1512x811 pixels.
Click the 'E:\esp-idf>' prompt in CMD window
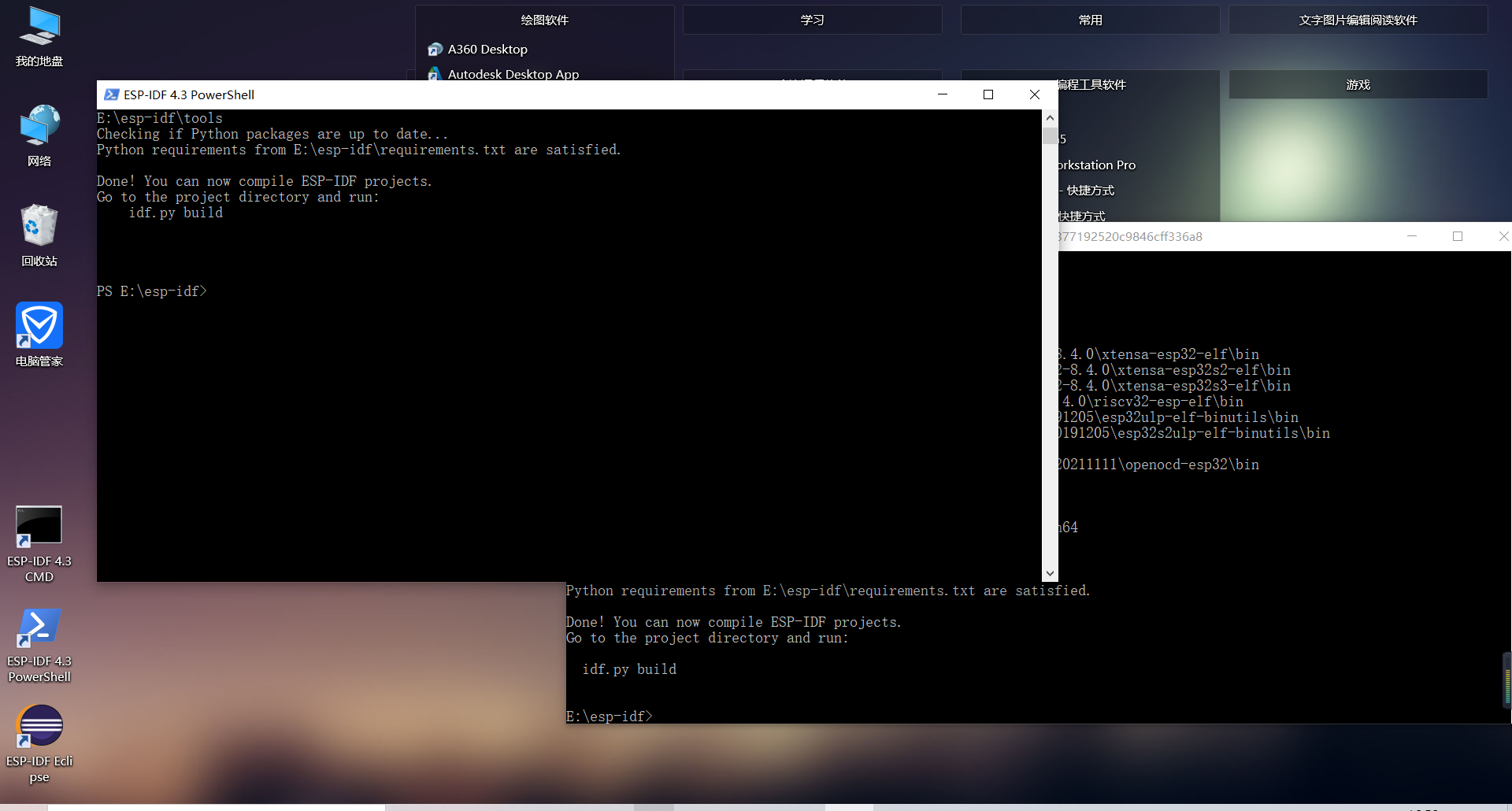point(610,717)
